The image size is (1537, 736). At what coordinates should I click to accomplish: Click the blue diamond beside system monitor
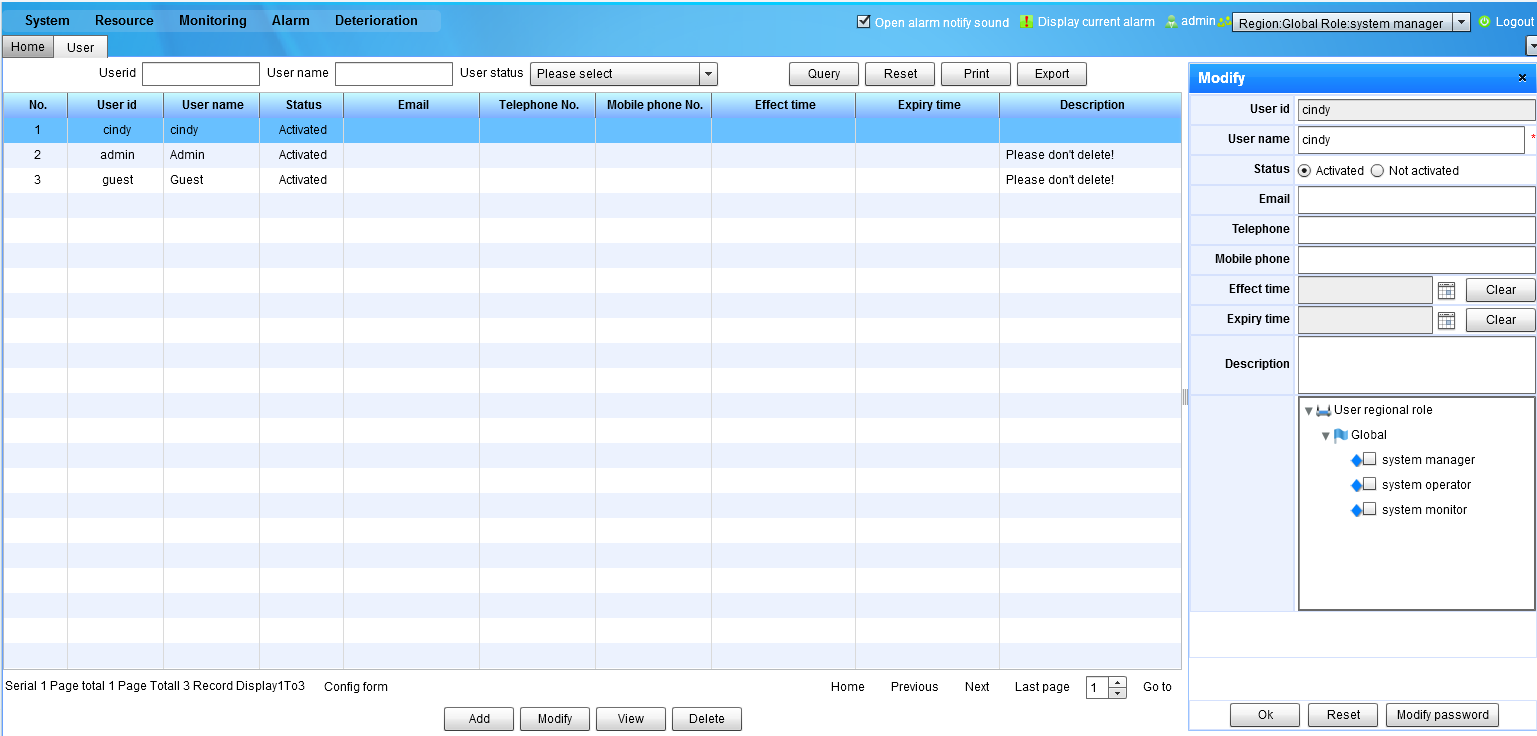[1357, 510]
